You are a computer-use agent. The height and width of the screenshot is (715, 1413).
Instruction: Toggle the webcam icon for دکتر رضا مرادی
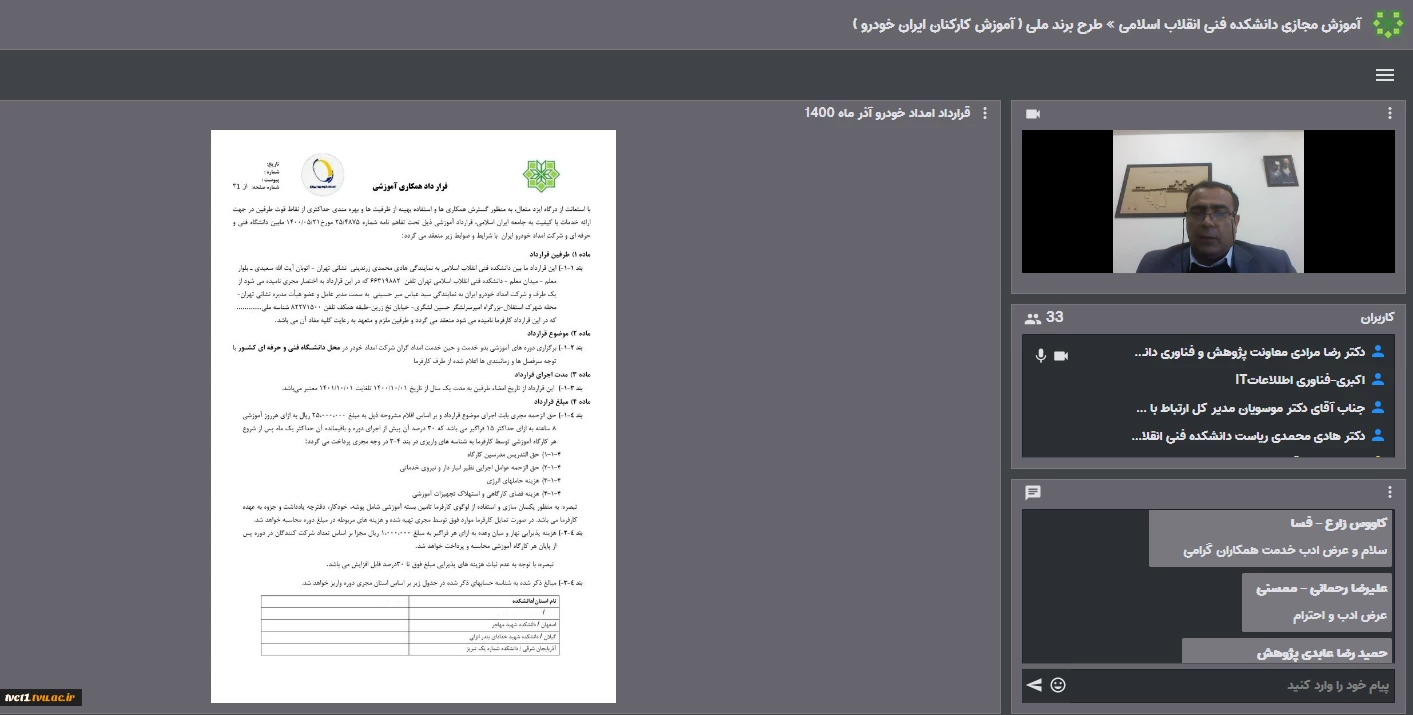(x=1061, y=355)
